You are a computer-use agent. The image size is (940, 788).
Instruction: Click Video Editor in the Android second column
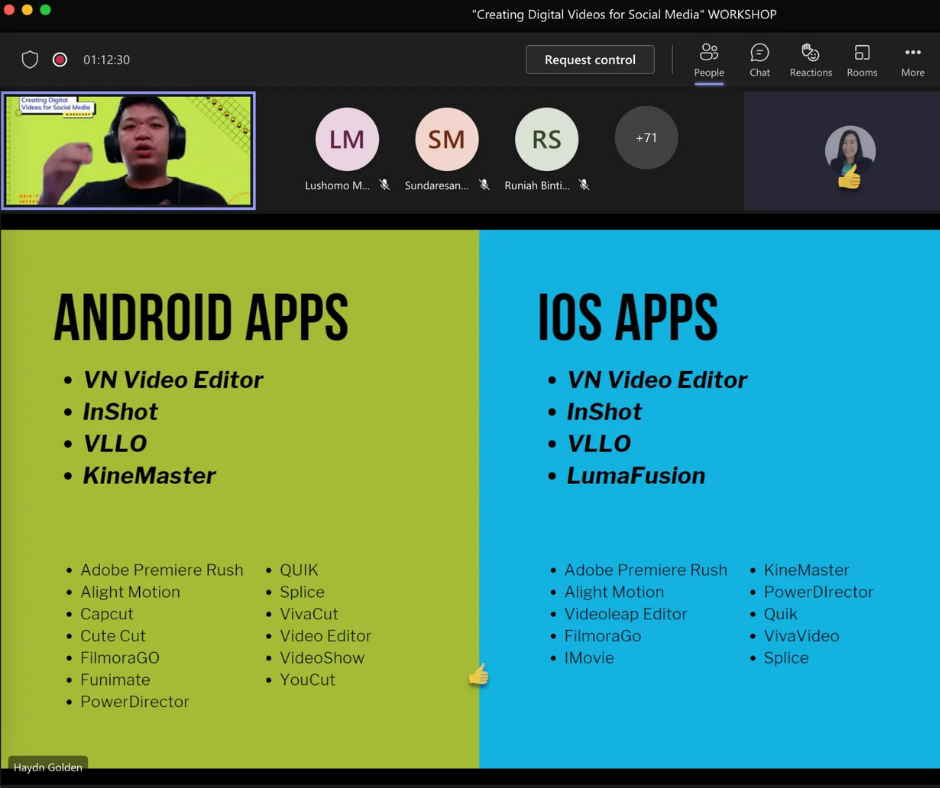[x=326, y=636]
